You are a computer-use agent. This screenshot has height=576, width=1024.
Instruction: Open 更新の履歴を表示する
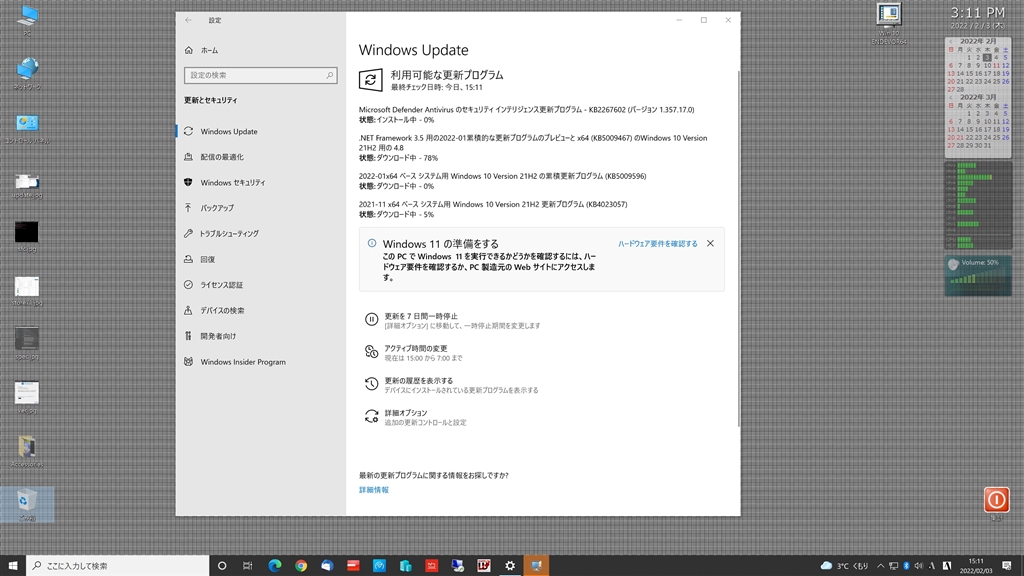tap(451, 385)
